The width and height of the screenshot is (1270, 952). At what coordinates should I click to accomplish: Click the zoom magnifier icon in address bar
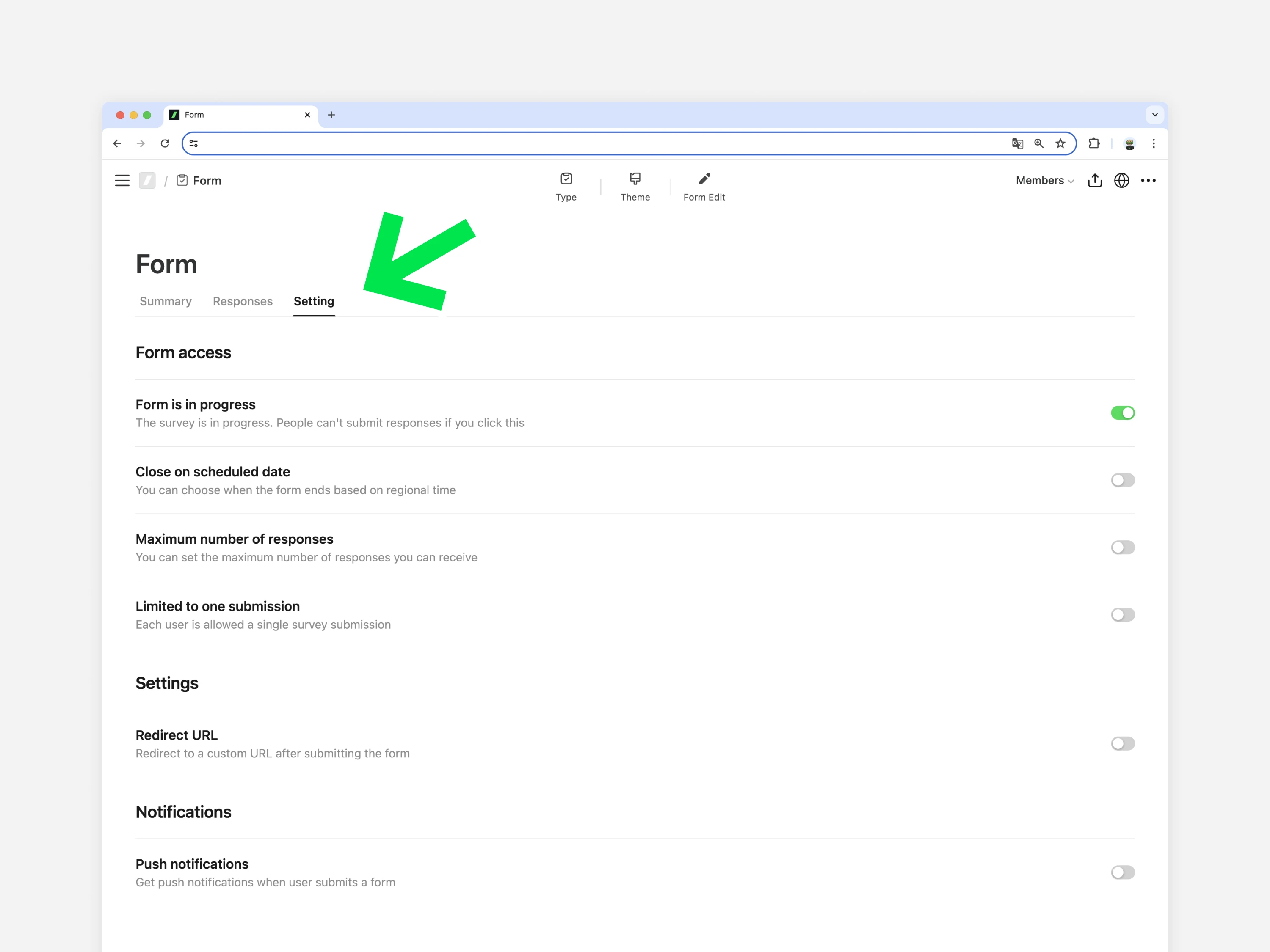pos(1038,143)
